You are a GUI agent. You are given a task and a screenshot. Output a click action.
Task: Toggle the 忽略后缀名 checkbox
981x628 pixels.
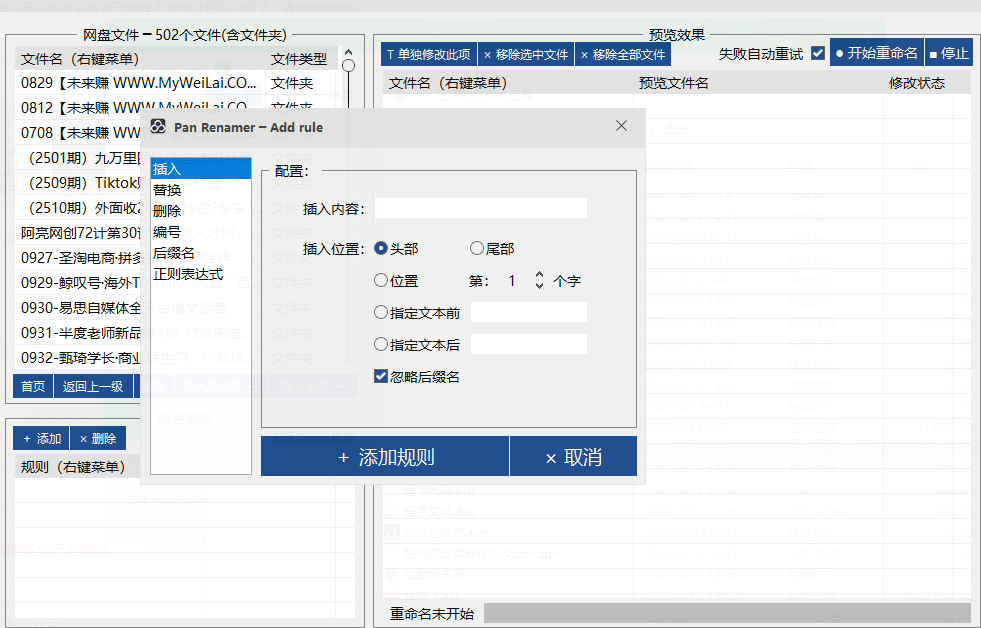pyautogui.click(x=381, y=377)
